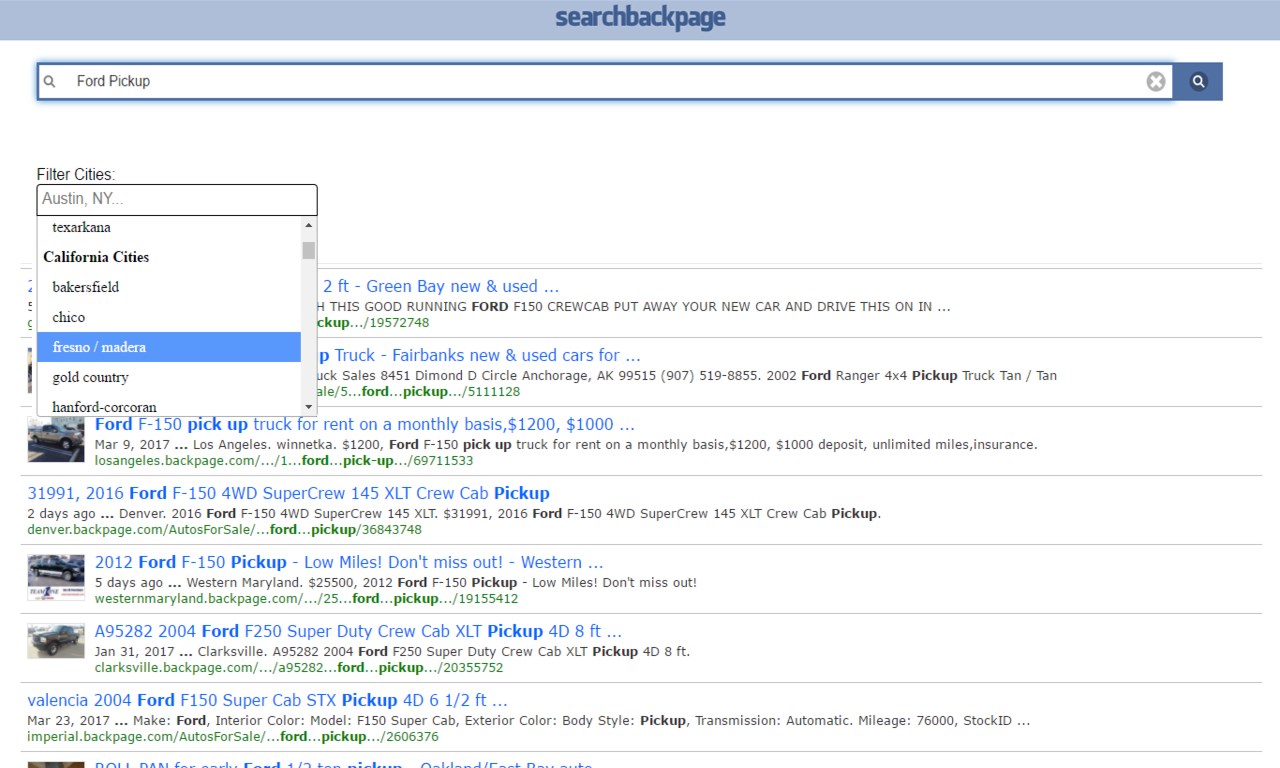Click thumbnail of 2012 Ford F-150 listing
Viewport: 1280px width, 768px height.
pyautogui.click(x=56, y=577)
